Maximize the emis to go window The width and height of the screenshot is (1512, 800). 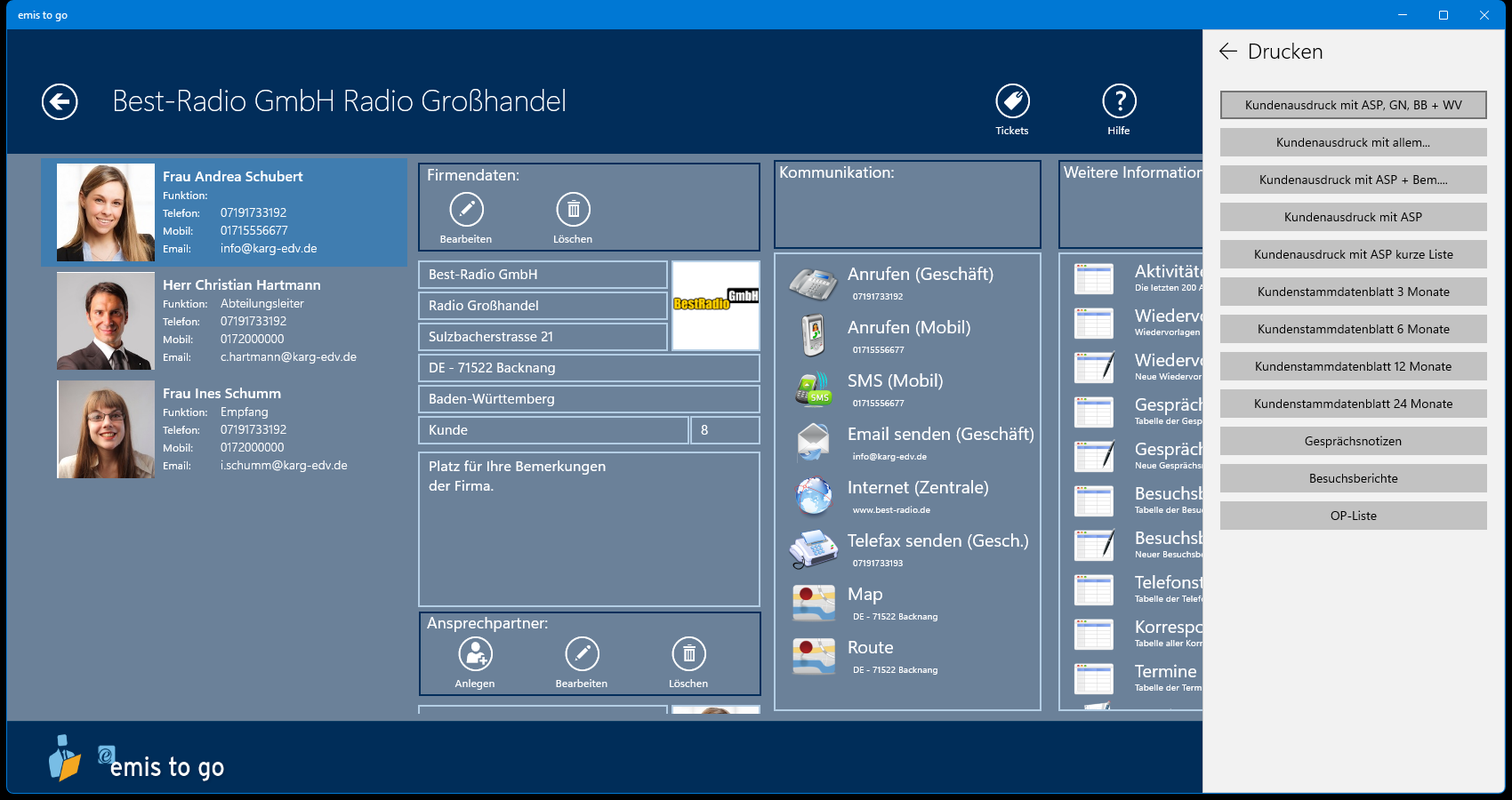click(x=1444, y=15)
